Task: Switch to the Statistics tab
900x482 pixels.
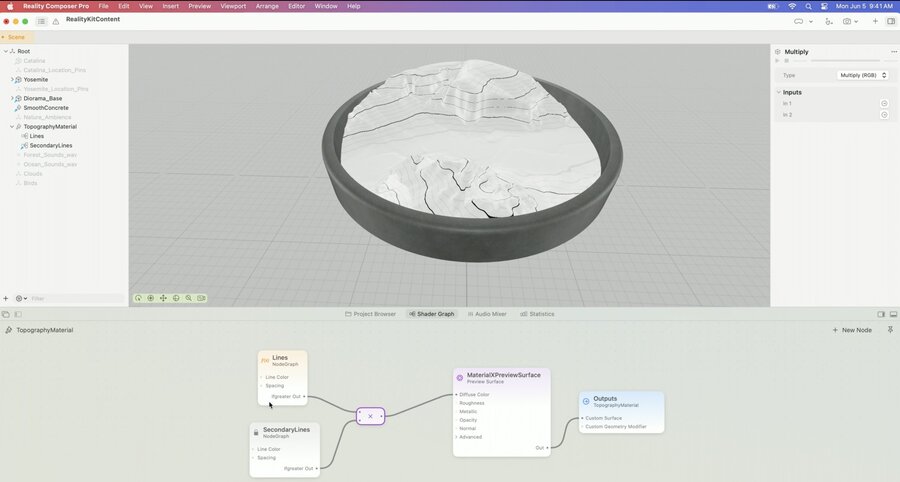Action: click(537, 314)
